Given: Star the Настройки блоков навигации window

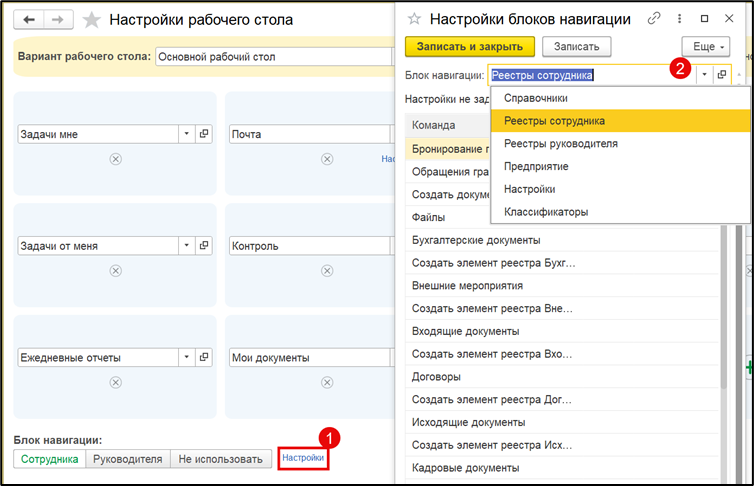Looking at the screenshot, I should (414, 19).
